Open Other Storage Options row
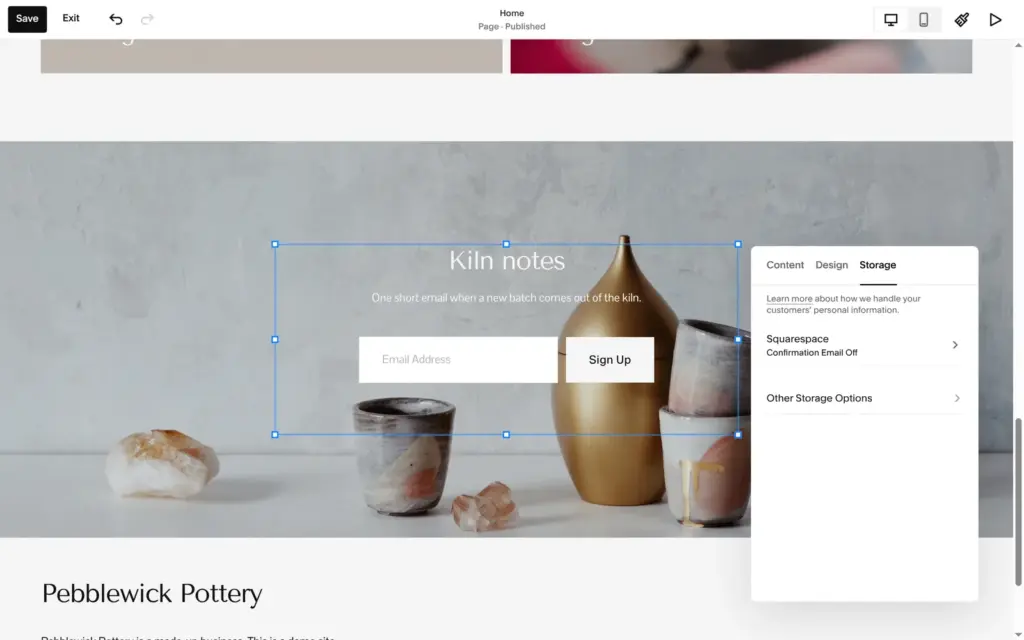 coord(863,398)
